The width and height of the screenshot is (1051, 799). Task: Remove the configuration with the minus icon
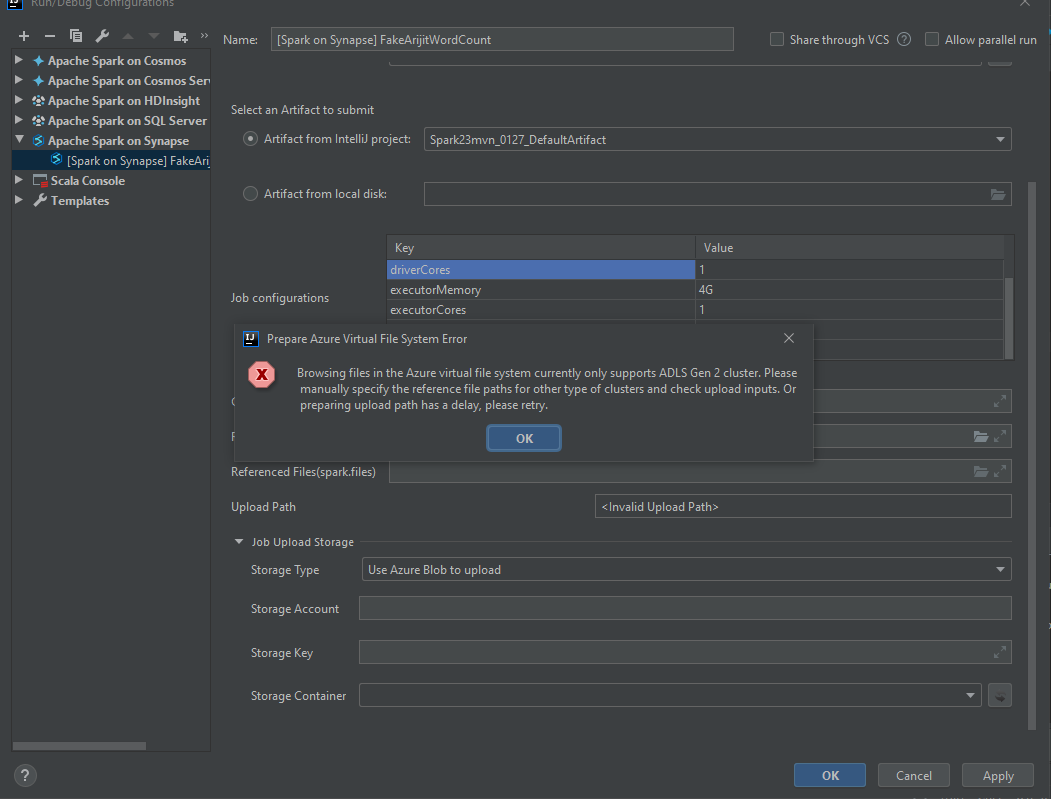click(x=50, y=36)
